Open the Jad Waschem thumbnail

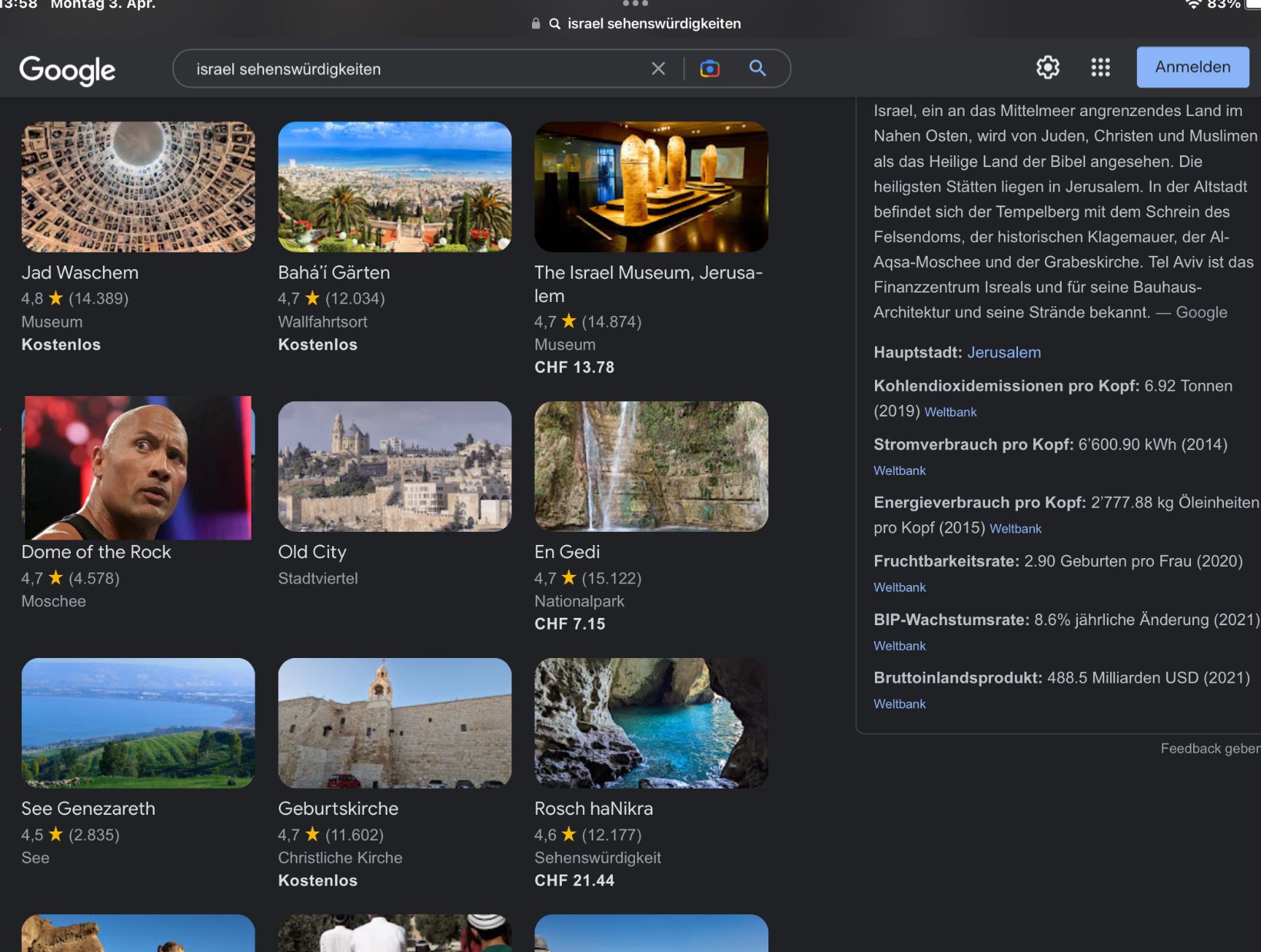138,187
